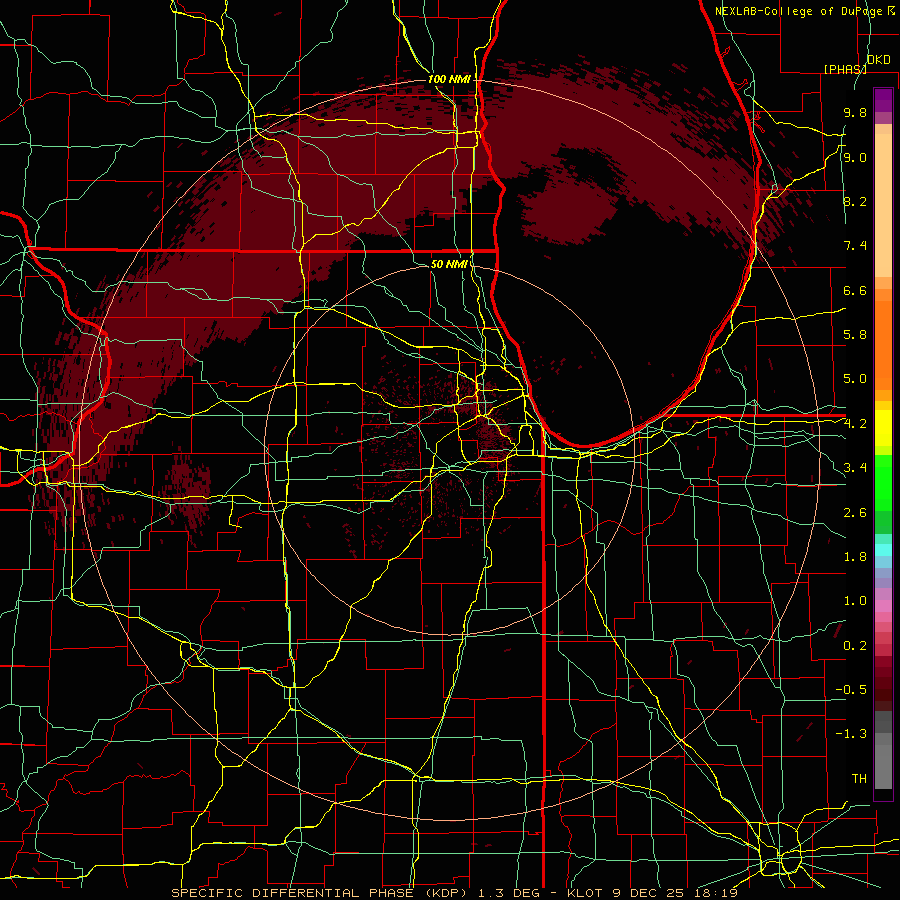Click the 4.2 value on color scale
This screenshot has height=900, width=900.
pyautogui.click(x=855, y=424)
